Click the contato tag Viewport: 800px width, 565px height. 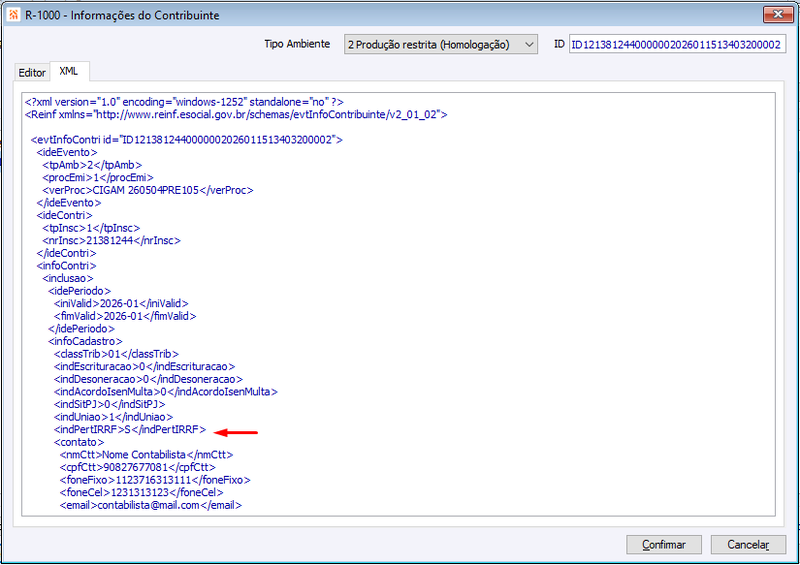click(79, 442)
